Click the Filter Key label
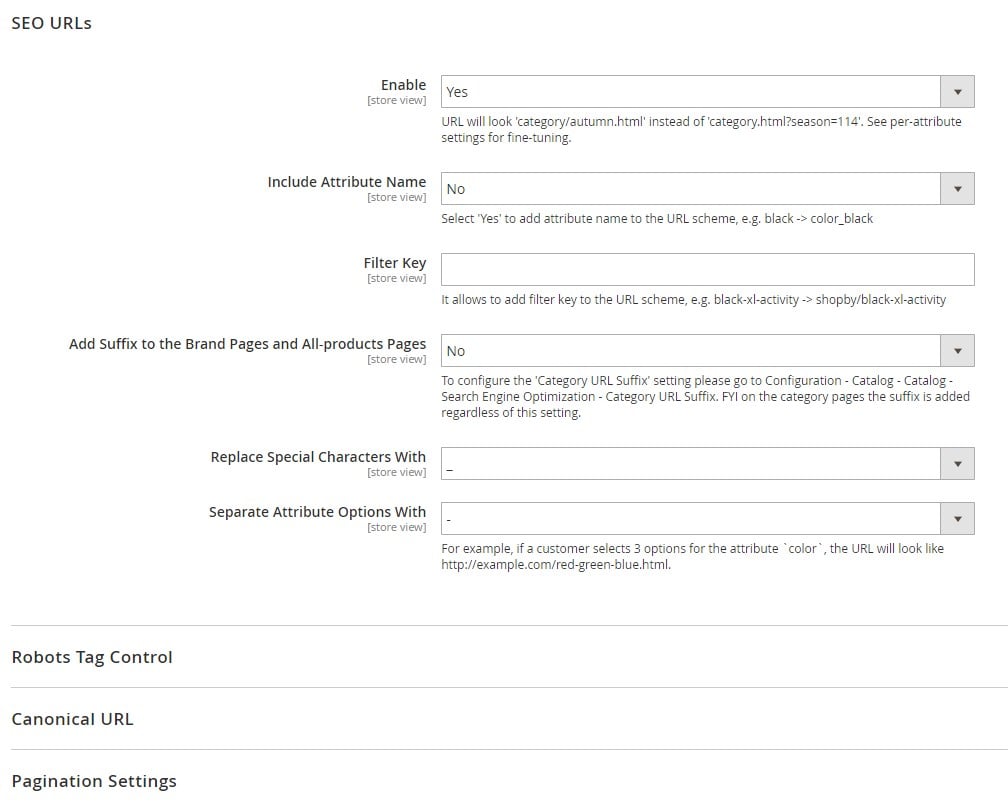This screenshot has width=1008, height=812. [395, 263]
